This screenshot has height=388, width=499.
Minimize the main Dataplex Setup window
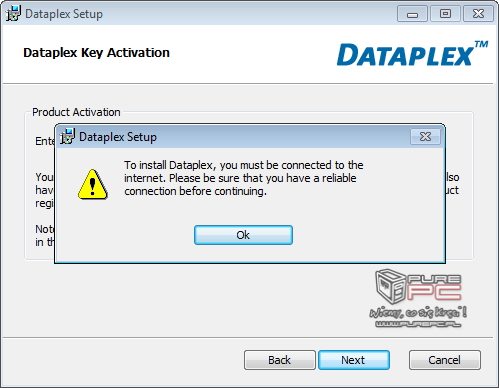pos(412,14)
